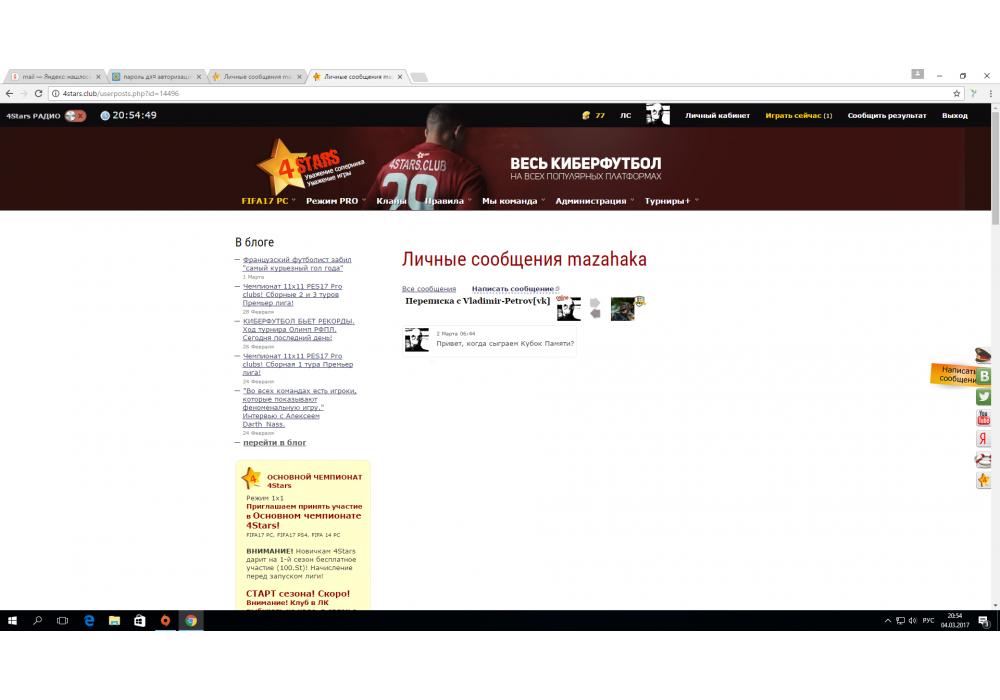Viewport: 1000px width, 700px height.
Task: Expand the FIFA17 PC dropdown menu
Action: pos(266,201)
